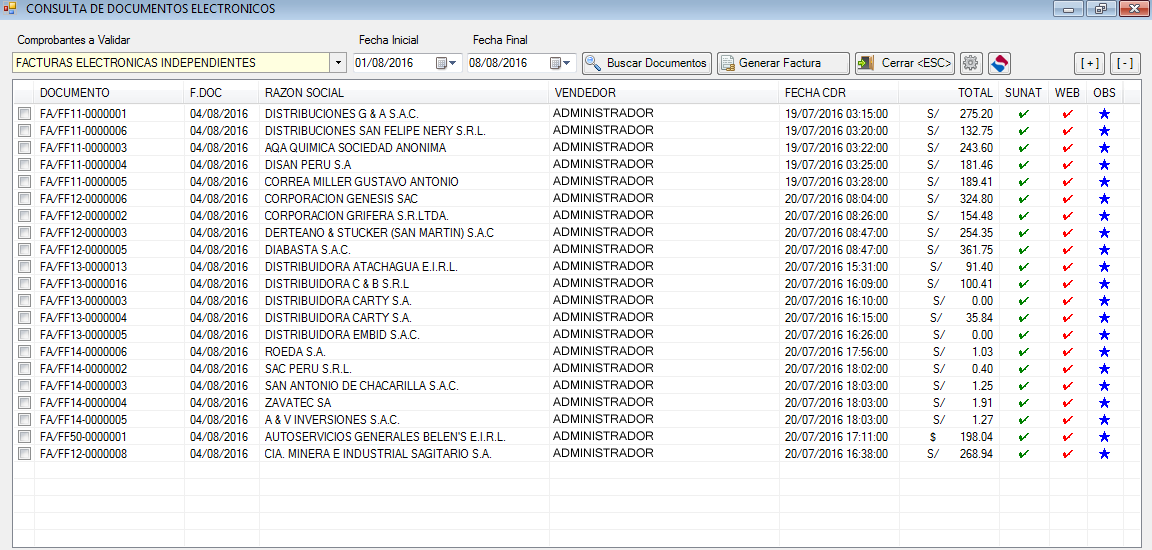
Task: Click blue star for DISTRIBUIDORA EMBID S.A.C.
Action: click(x=1104, y=335)
